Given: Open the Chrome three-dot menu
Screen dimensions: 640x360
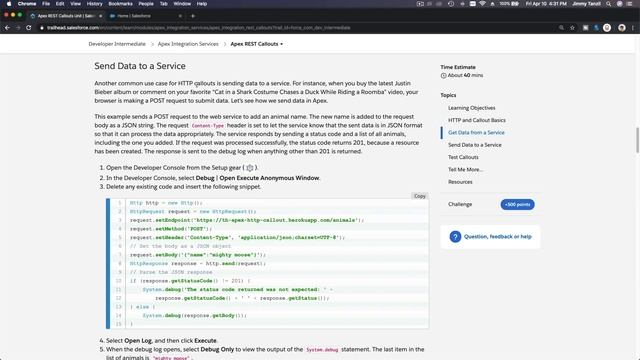Looking at the screenshot, I should [x=633, y=28].
